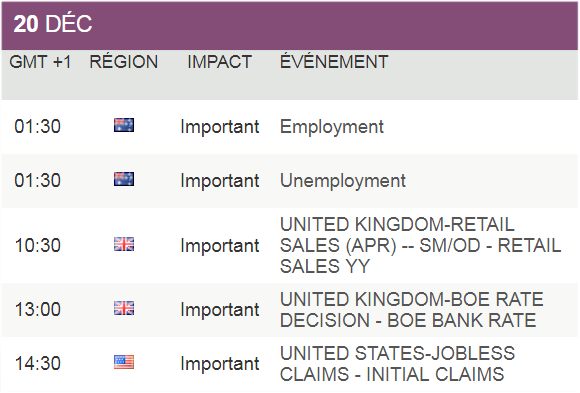Viewport: 580px width, 393px height.
Task: Open the Unemployment event
Action: click(x=343, y=181)
